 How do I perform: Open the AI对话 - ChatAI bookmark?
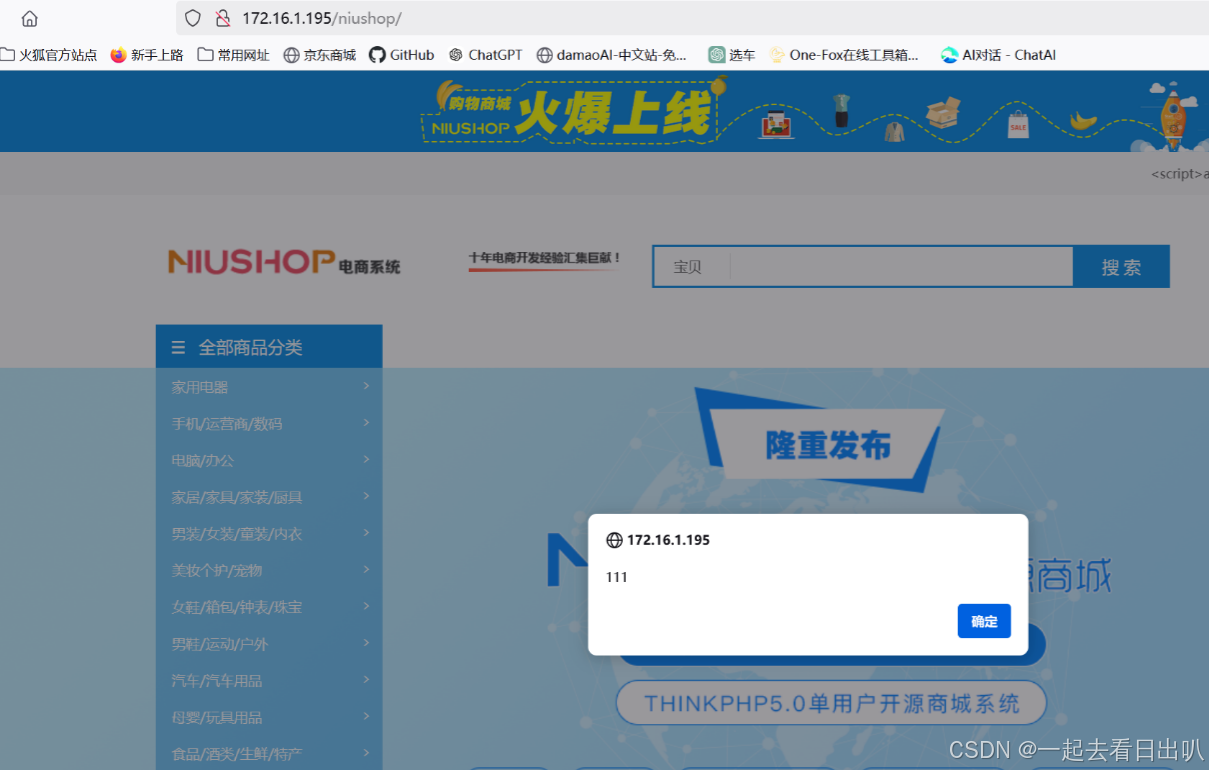(998, 55)
